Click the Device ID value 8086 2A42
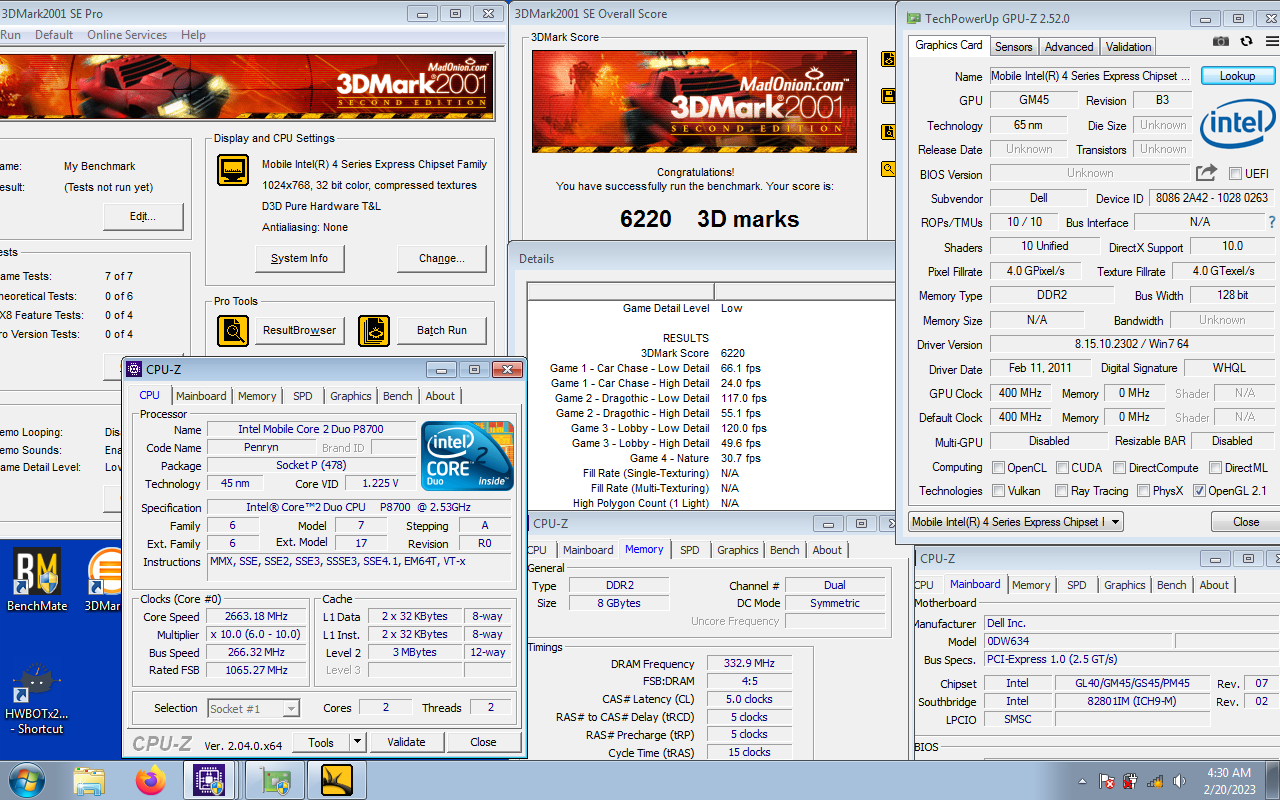 [1211, 198]
